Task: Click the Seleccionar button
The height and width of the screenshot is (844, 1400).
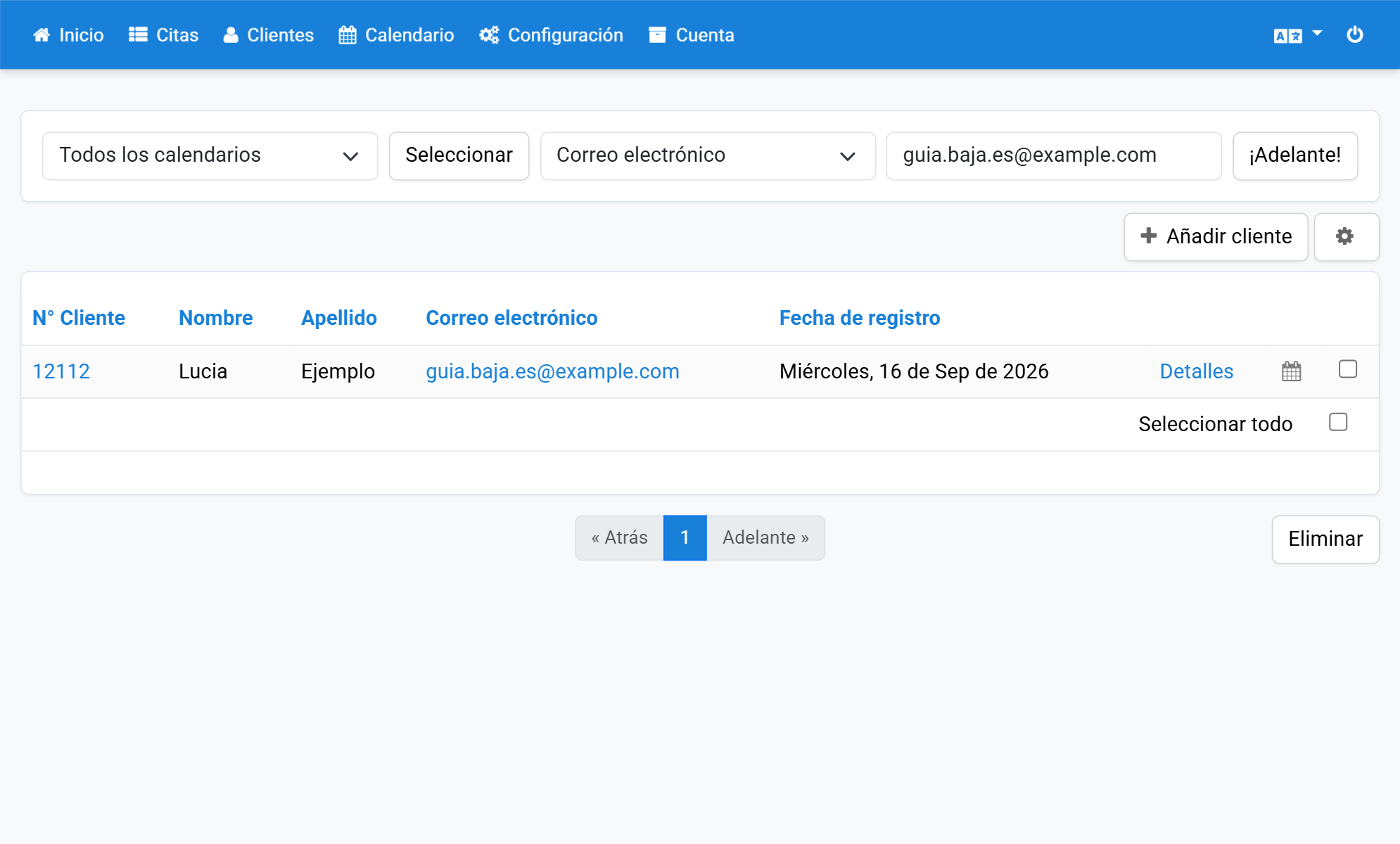Action: [459, 155]
